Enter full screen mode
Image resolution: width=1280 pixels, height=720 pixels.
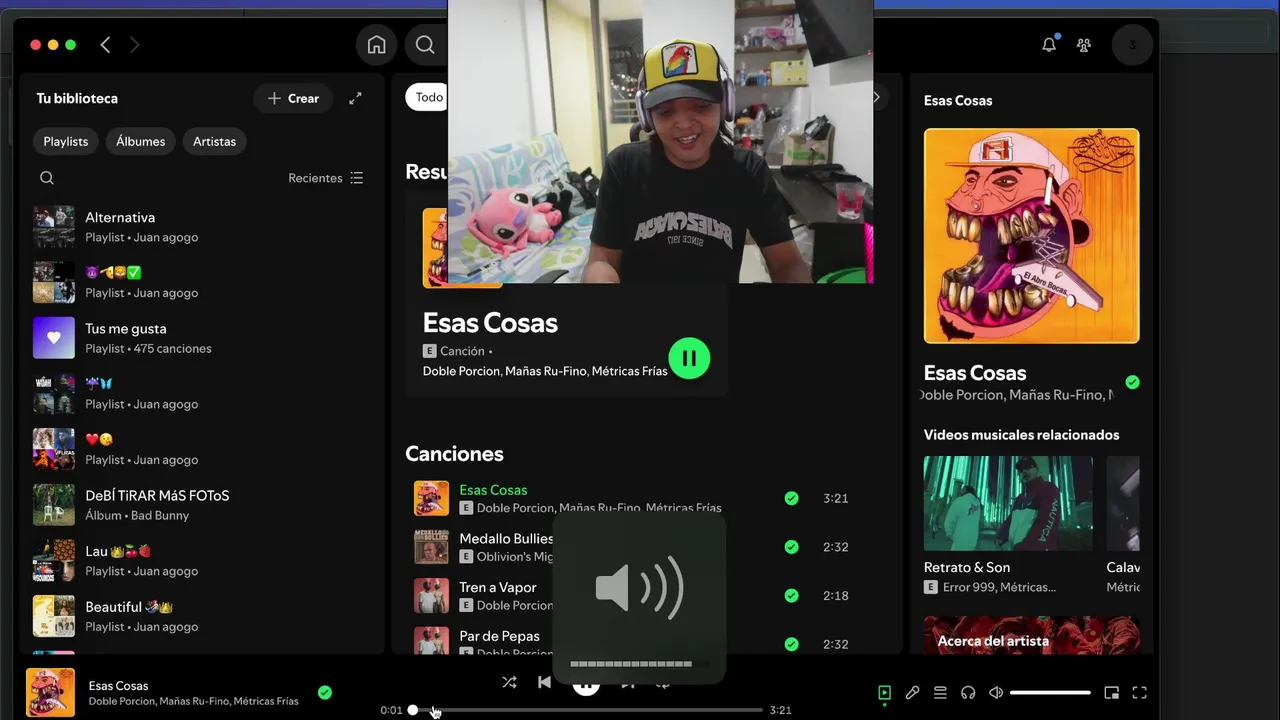click(1139, 692)
